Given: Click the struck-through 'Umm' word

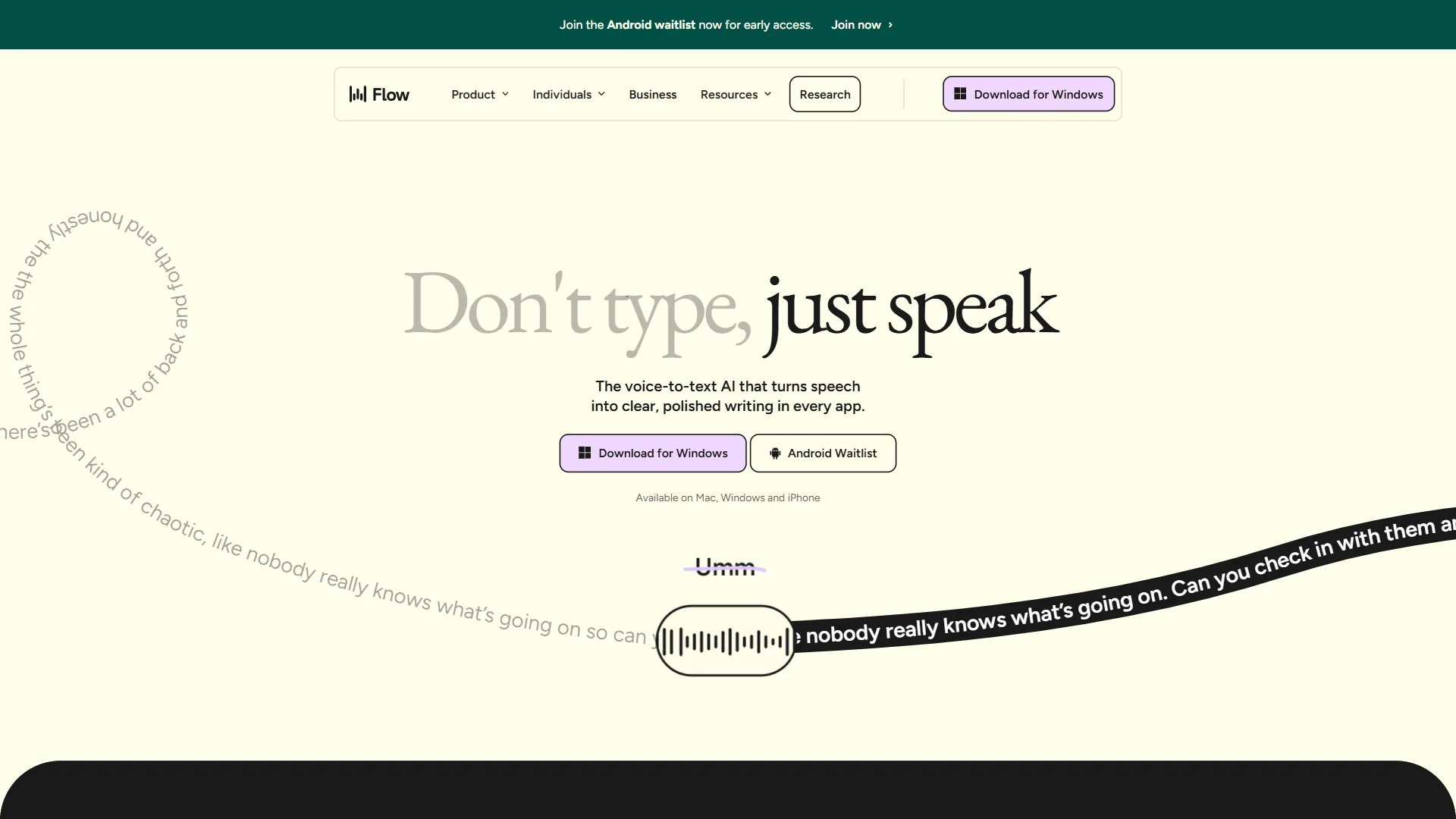Looking at the screenshot, I should (725, 567).
